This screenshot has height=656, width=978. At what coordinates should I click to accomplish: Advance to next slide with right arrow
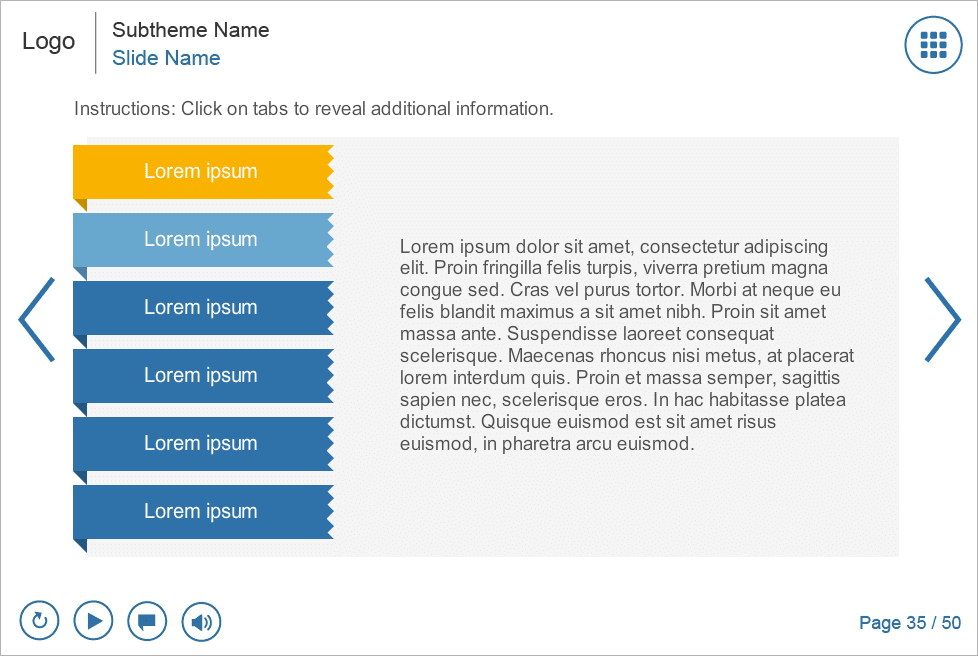point(942,319)
